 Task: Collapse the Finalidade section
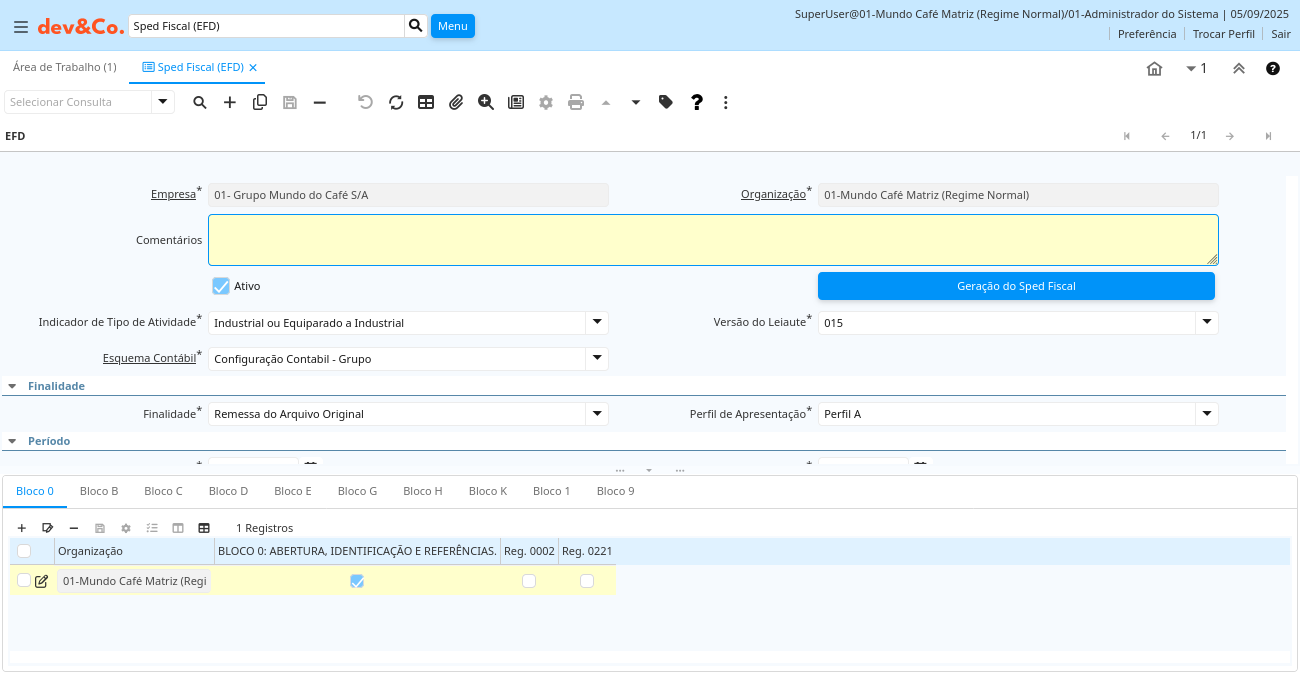click(12, 386)
